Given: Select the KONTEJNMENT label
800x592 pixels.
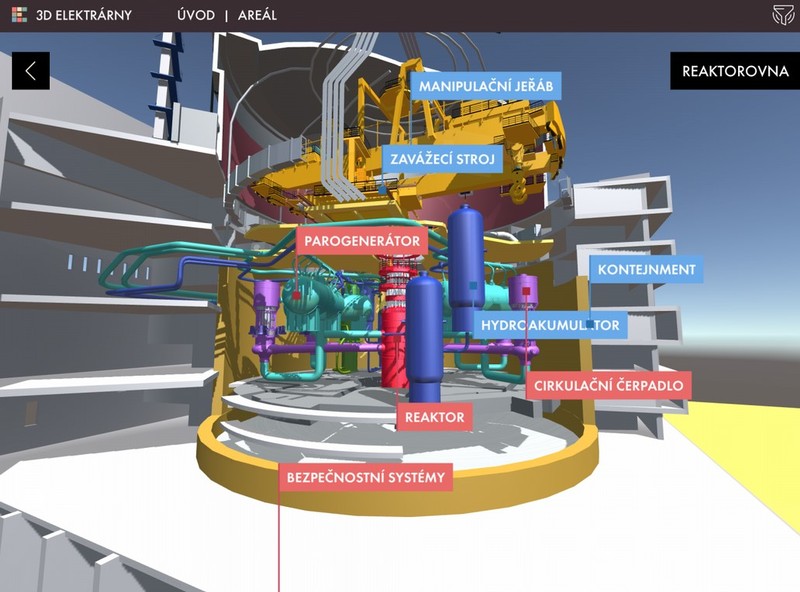Looking at the screenshot, I should 646,269.
